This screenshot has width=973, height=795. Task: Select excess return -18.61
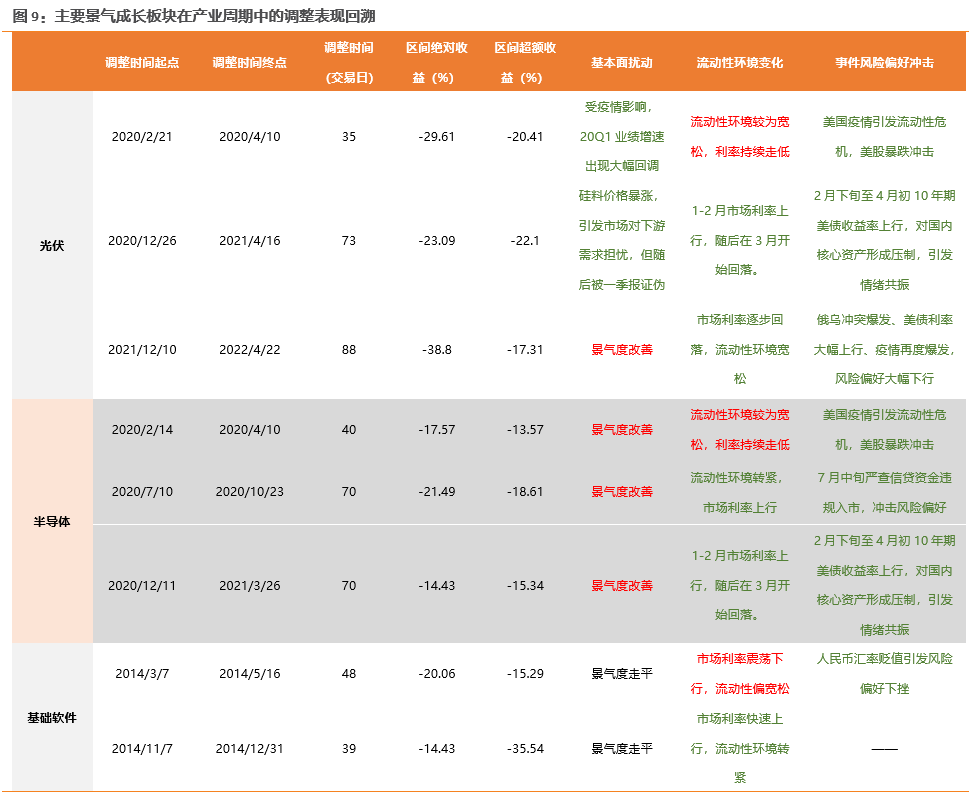click(x=525, y=492)
